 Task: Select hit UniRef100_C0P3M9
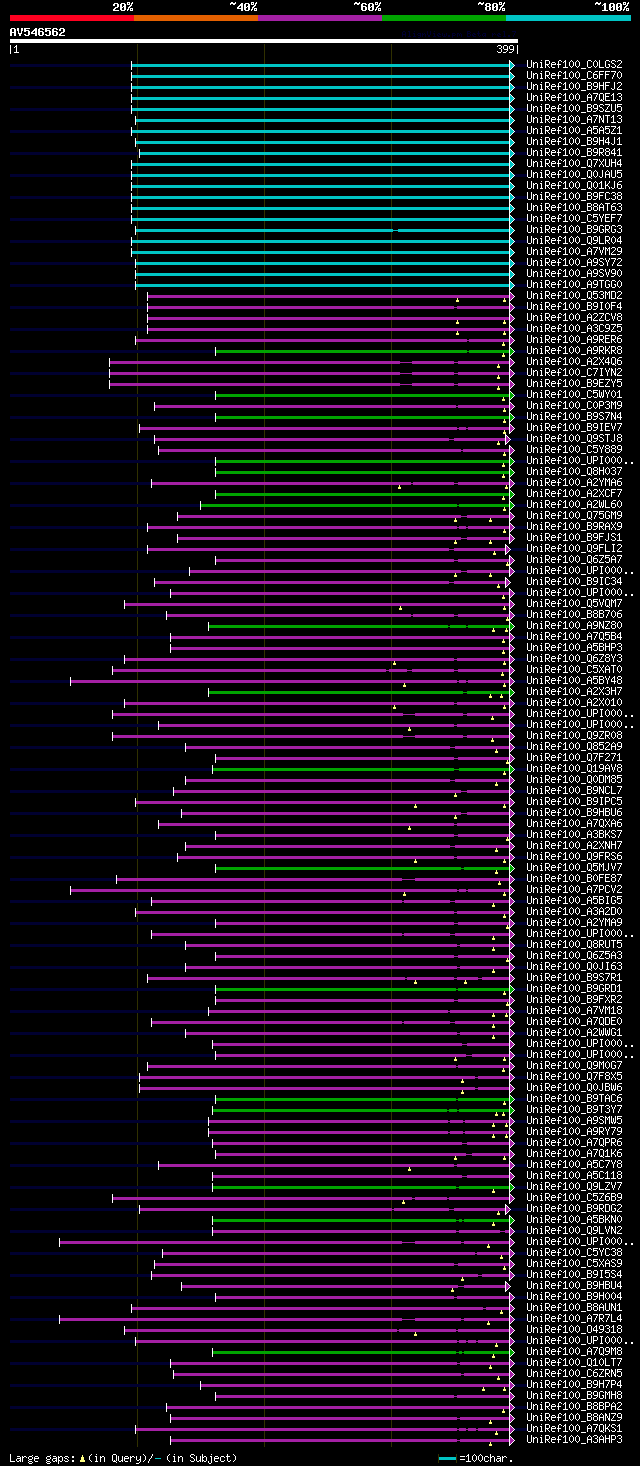(573, 406)
